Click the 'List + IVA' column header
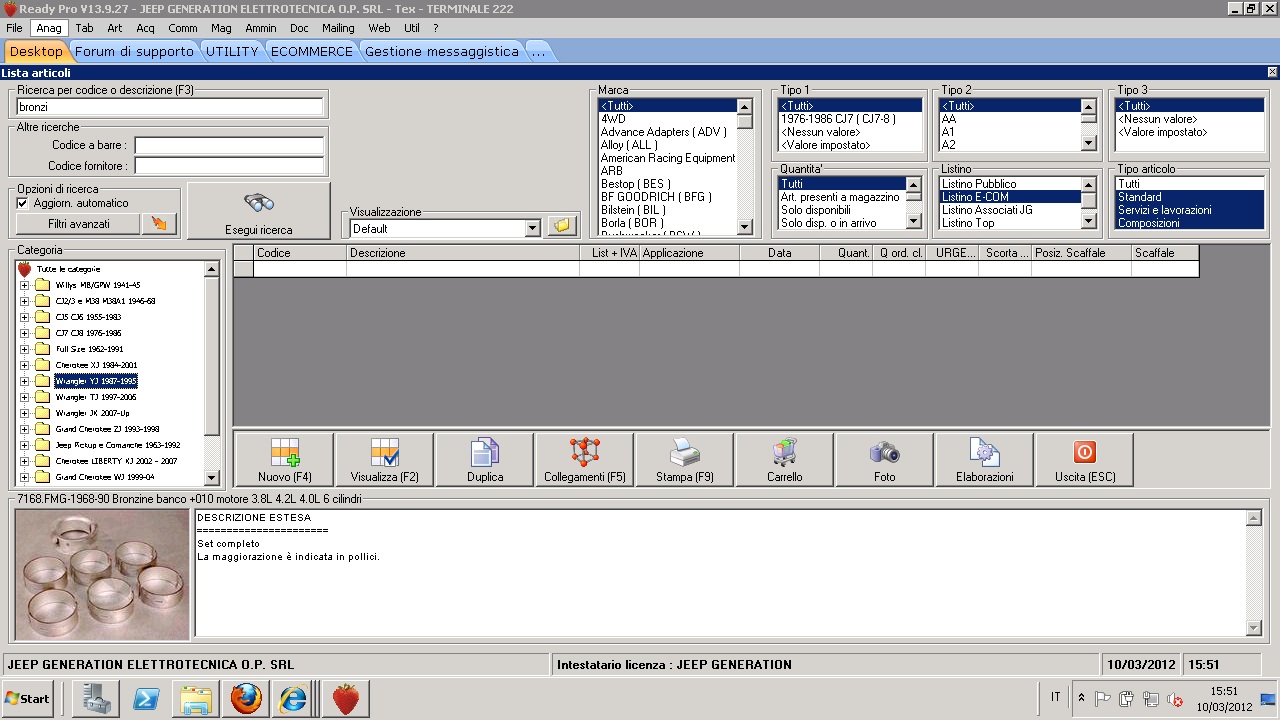Image resolution: width=1280 pixels, height=720 pixels. pos(610,253)
